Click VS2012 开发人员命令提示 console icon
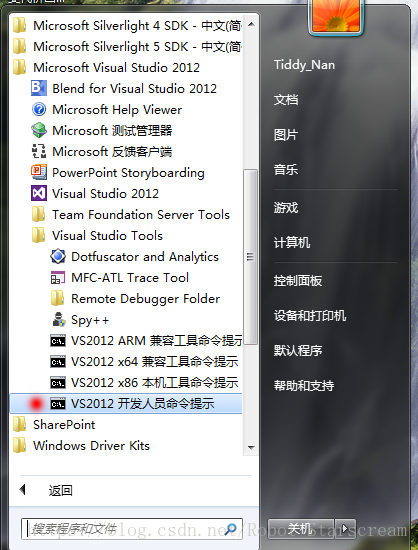Image resolution: width=418 pixels, height=550 pixels. coord(58,404)
